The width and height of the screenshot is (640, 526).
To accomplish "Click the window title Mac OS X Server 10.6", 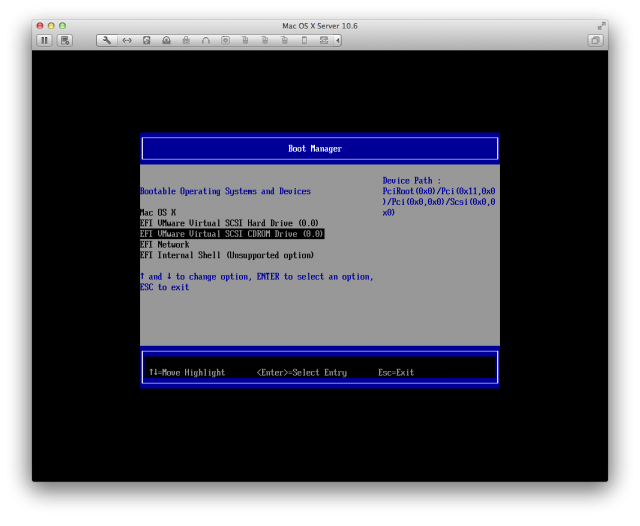I will [x=320, y=26].
